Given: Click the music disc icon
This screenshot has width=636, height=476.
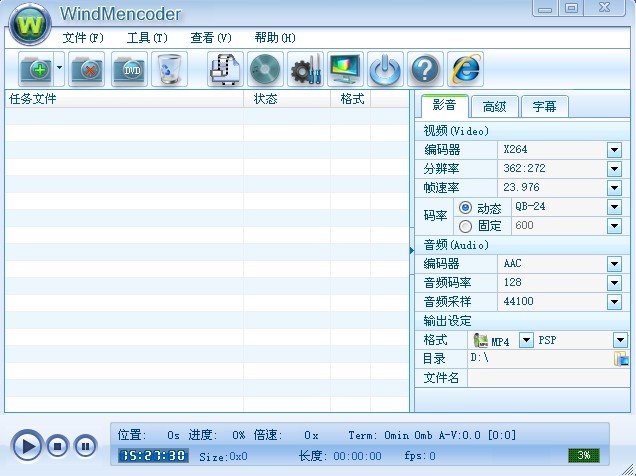Looking at the screenshot, I should [265, 69].
